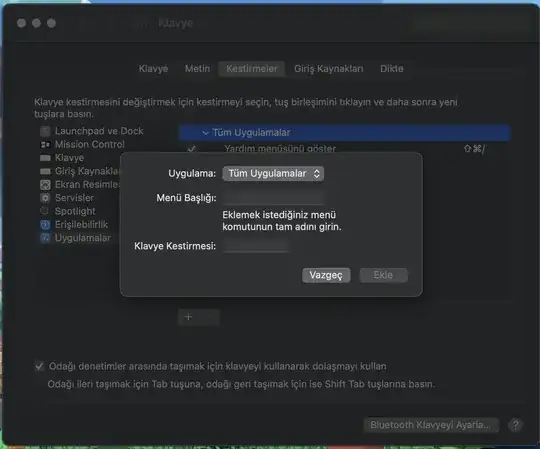This screenshot has height=449, width=540.
Task: Select the Erişilebilirlik label in list
Action: pos(82,225)
